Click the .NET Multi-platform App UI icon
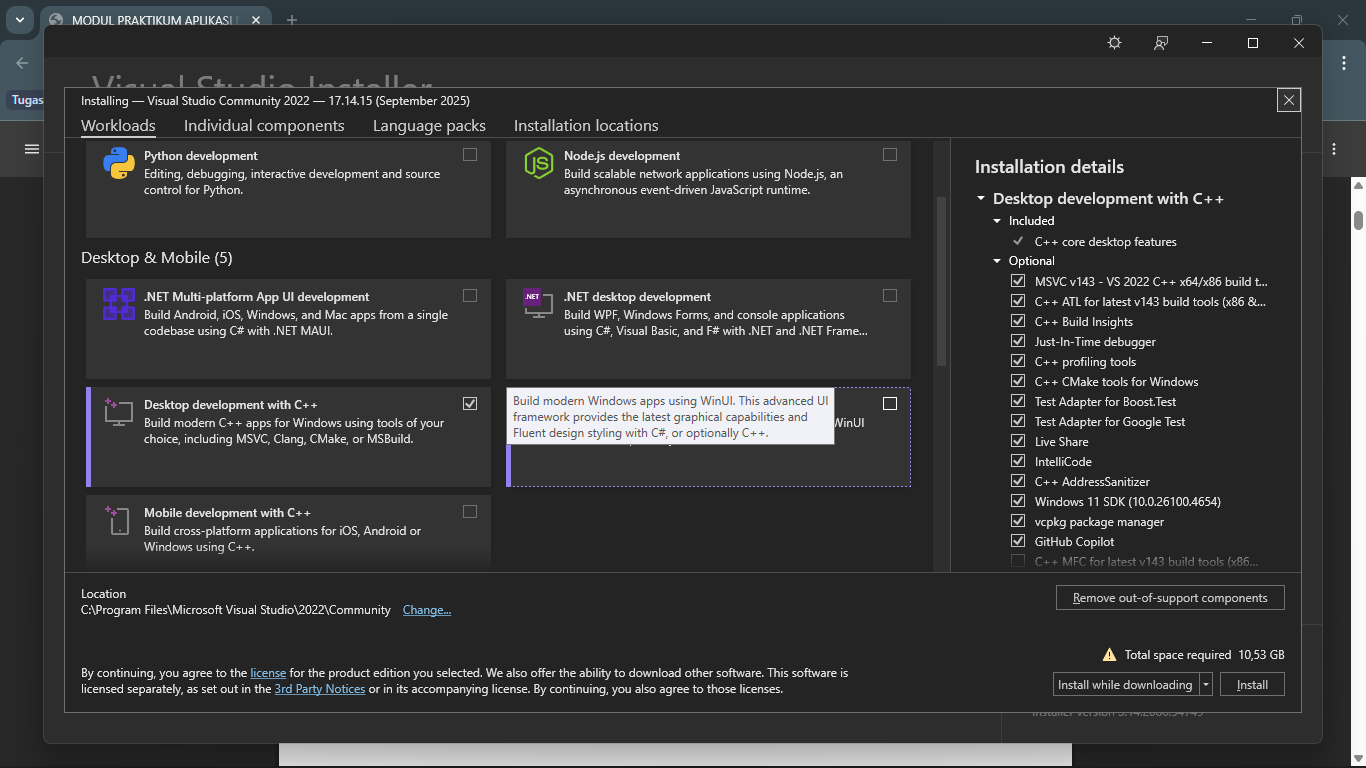The image size is (1366, 768). coord(119,304)
